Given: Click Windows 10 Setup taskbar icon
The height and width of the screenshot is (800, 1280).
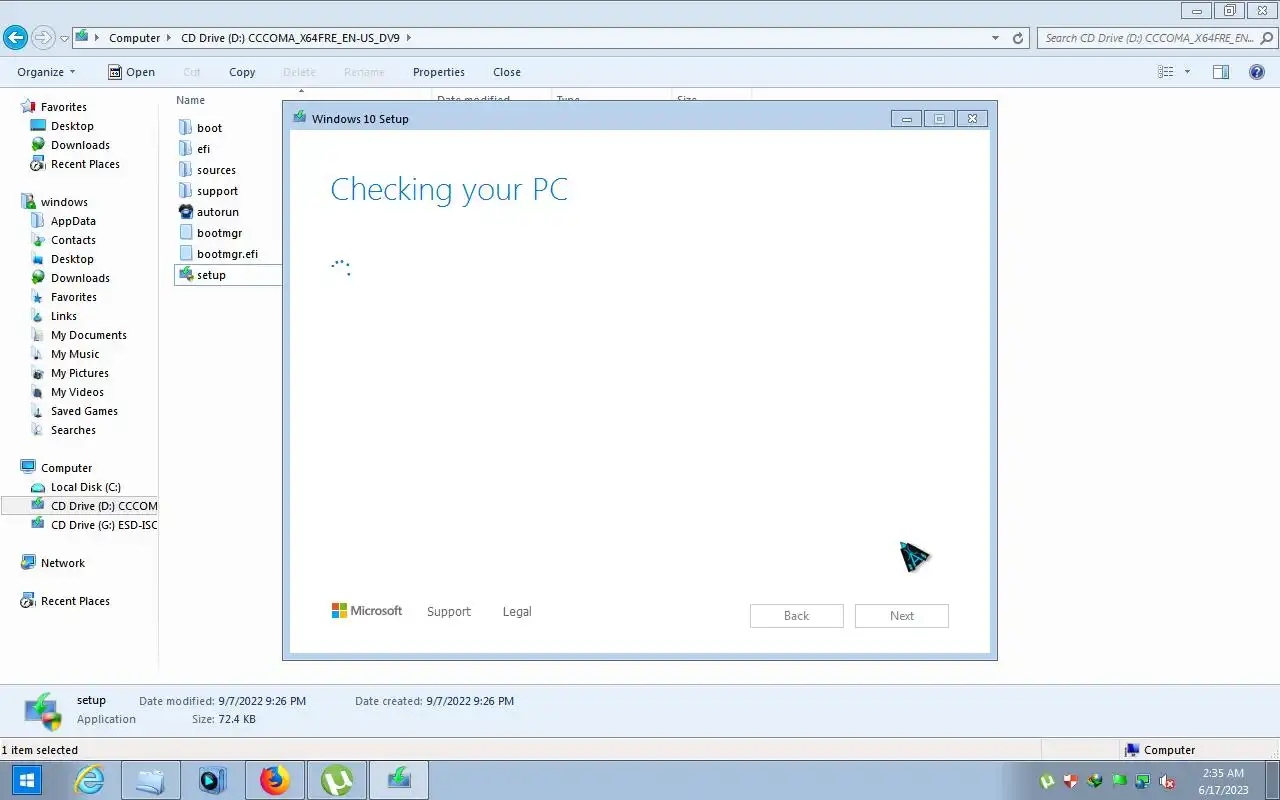Looking at the screenshot, I should 399,780.
